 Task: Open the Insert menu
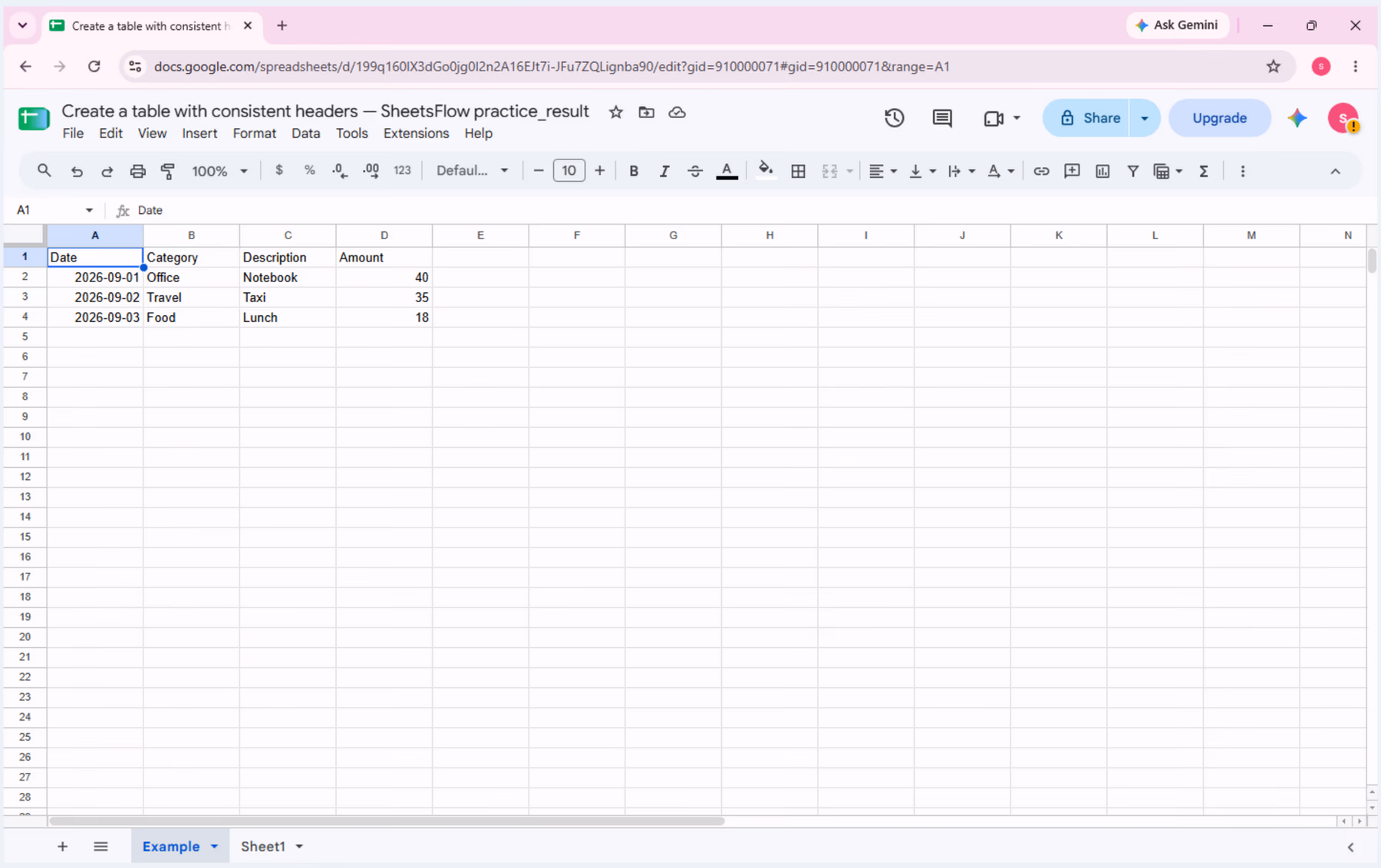point(199,133)
